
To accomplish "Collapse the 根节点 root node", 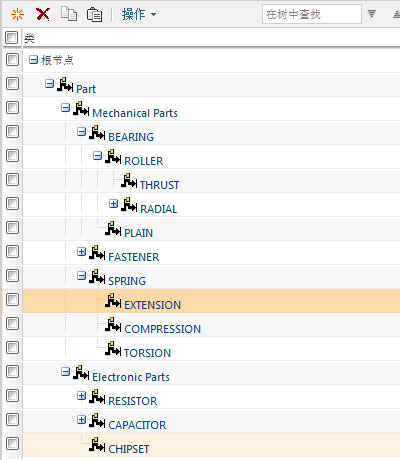I will click(x=33, y=60).
